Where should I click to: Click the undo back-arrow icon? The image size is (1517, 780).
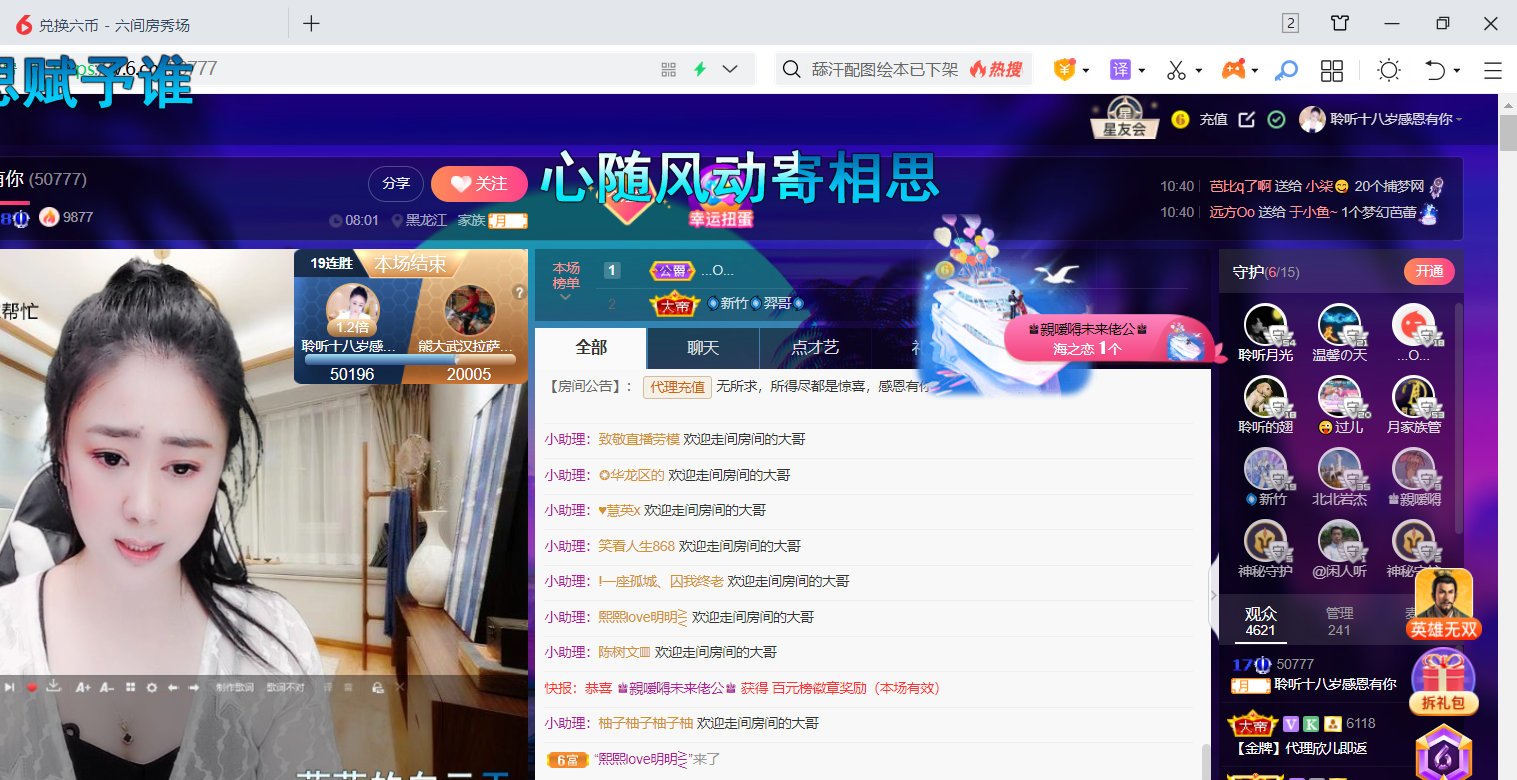pos(1436,70)
